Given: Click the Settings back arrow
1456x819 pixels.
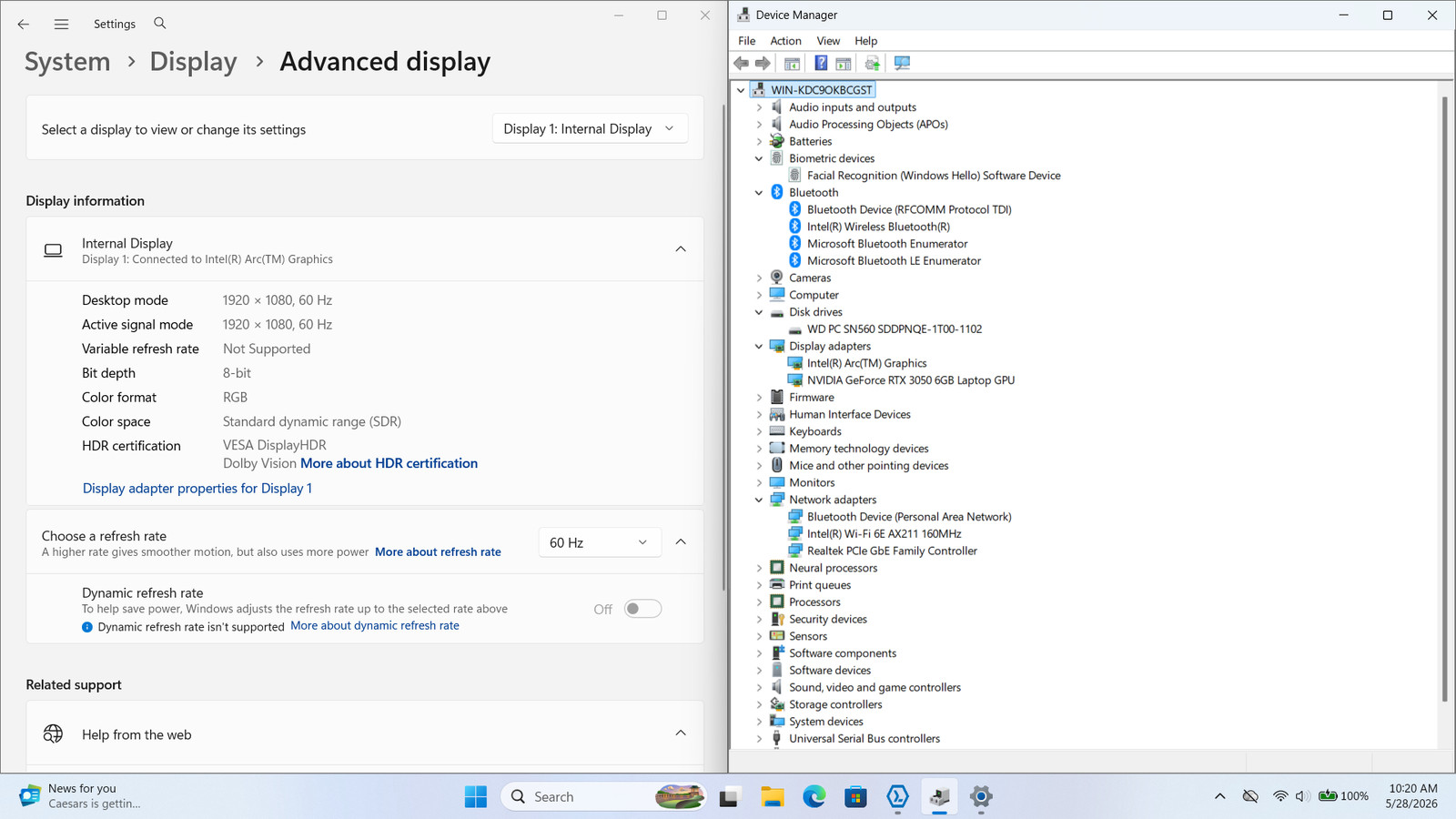Looking at the screenshot, I should coord(24,25).
